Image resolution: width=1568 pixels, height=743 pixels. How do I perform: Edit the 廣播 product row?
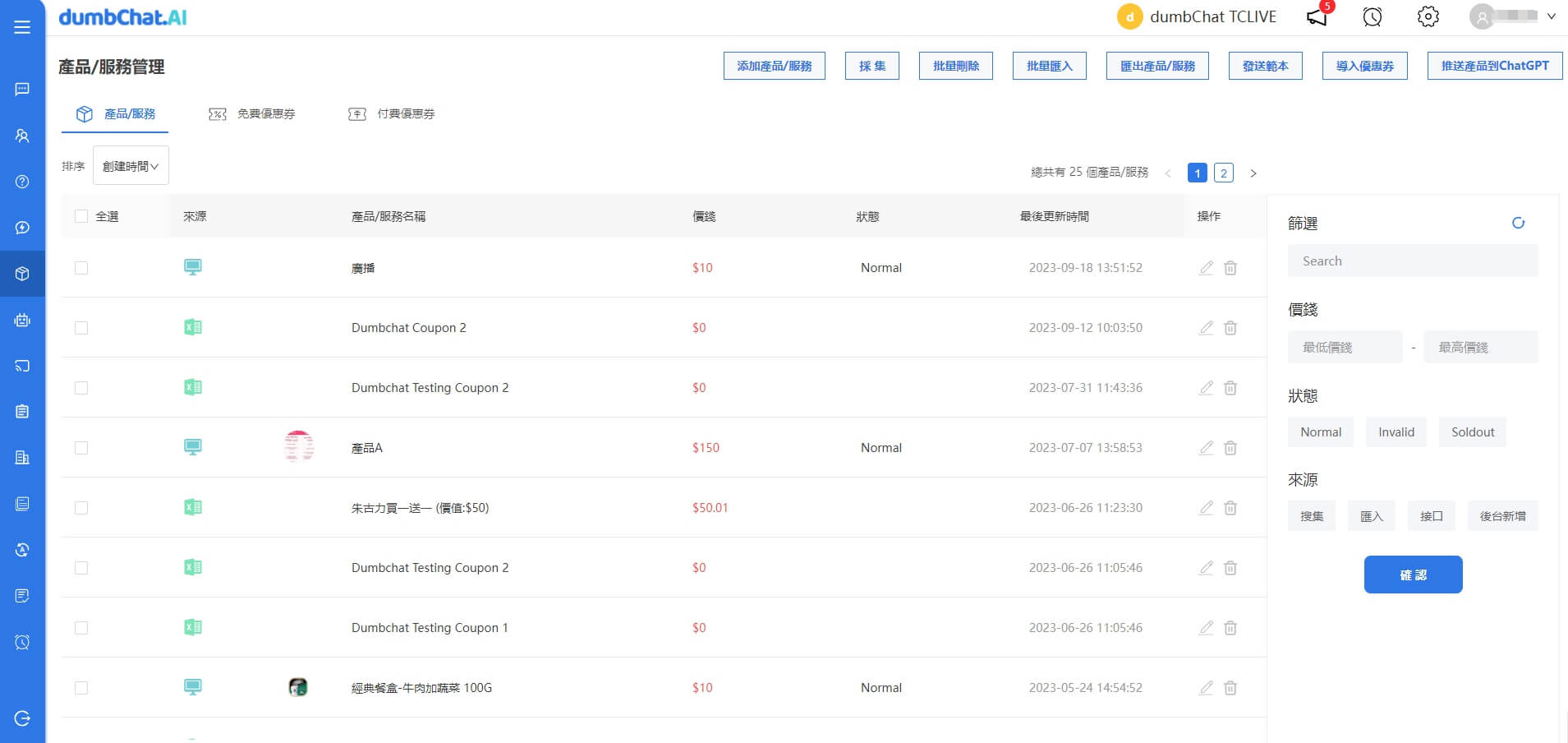click(x=1206, y=268)
